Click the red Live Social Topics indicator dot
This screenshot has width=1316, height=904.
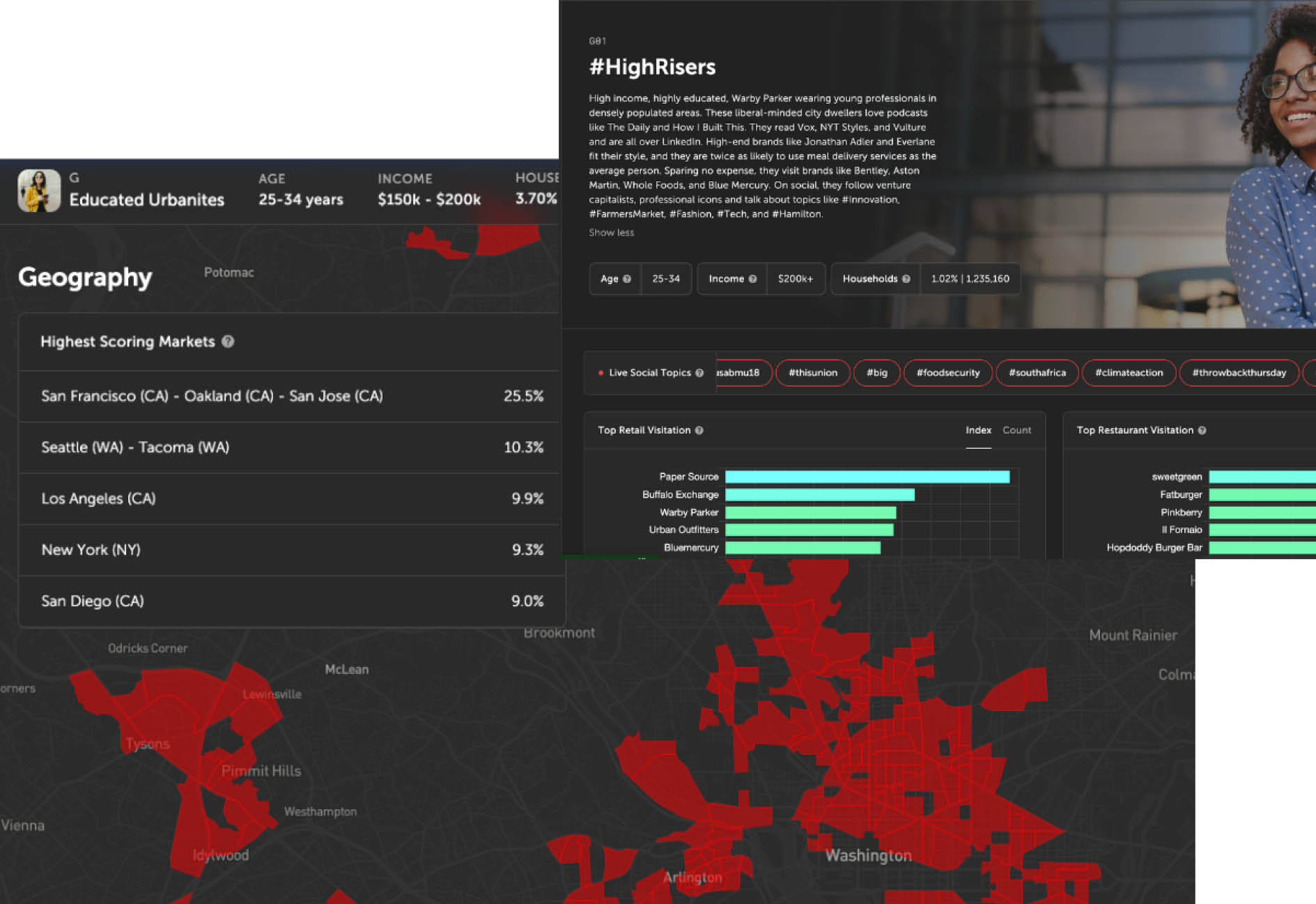[x=601, y=373]
